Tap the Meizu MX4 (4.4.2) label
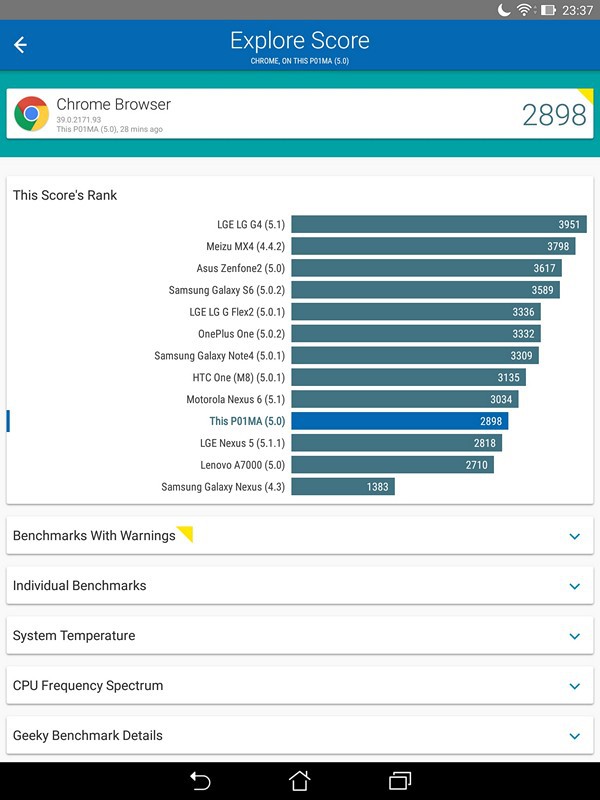The width and height of the screenshot is (600, 800). click(x=245, y=246)
